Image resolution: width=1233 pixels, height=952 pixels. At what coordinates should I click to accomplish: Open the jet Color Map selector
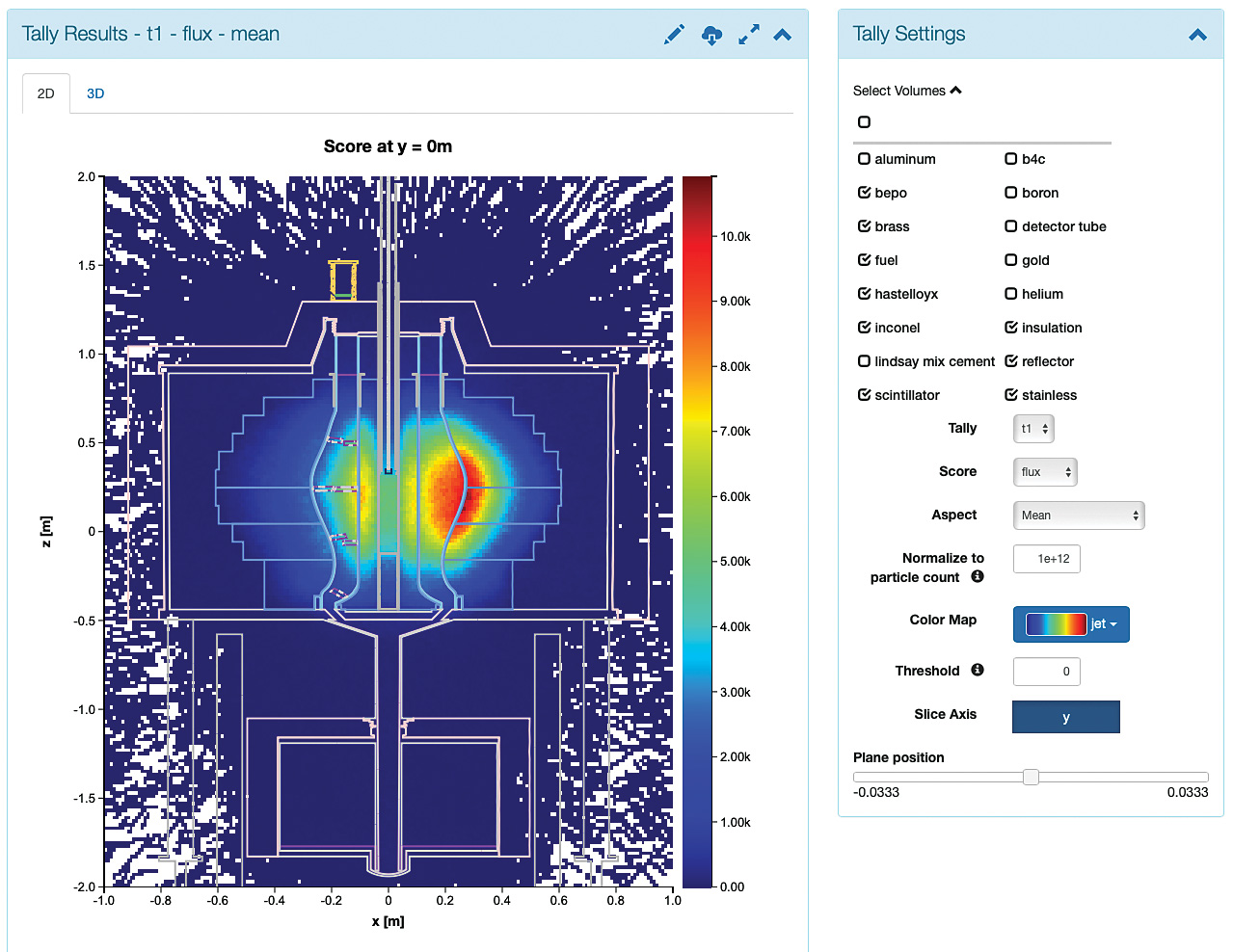pos(1070,624)
